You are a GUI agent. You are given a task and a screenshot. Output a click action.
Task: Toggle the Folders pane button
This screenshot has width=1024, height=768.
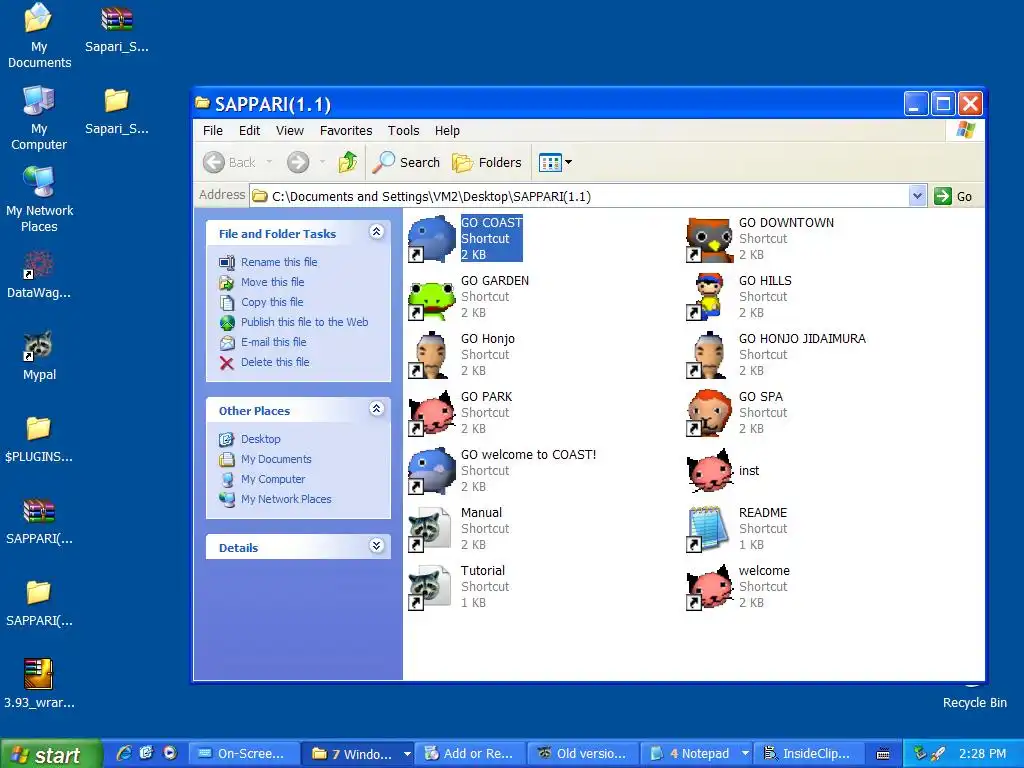tap(487, 162)
